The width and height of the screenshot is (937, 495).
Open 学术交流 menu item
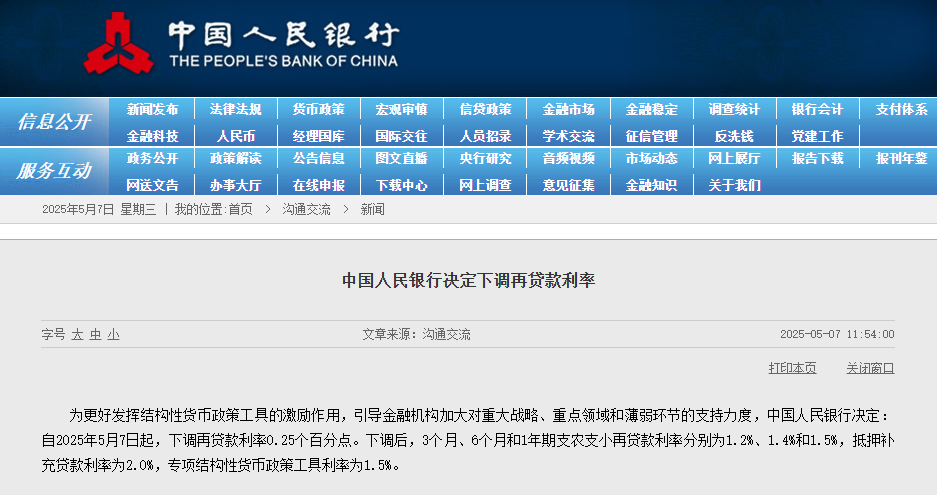tap(568, 136)
